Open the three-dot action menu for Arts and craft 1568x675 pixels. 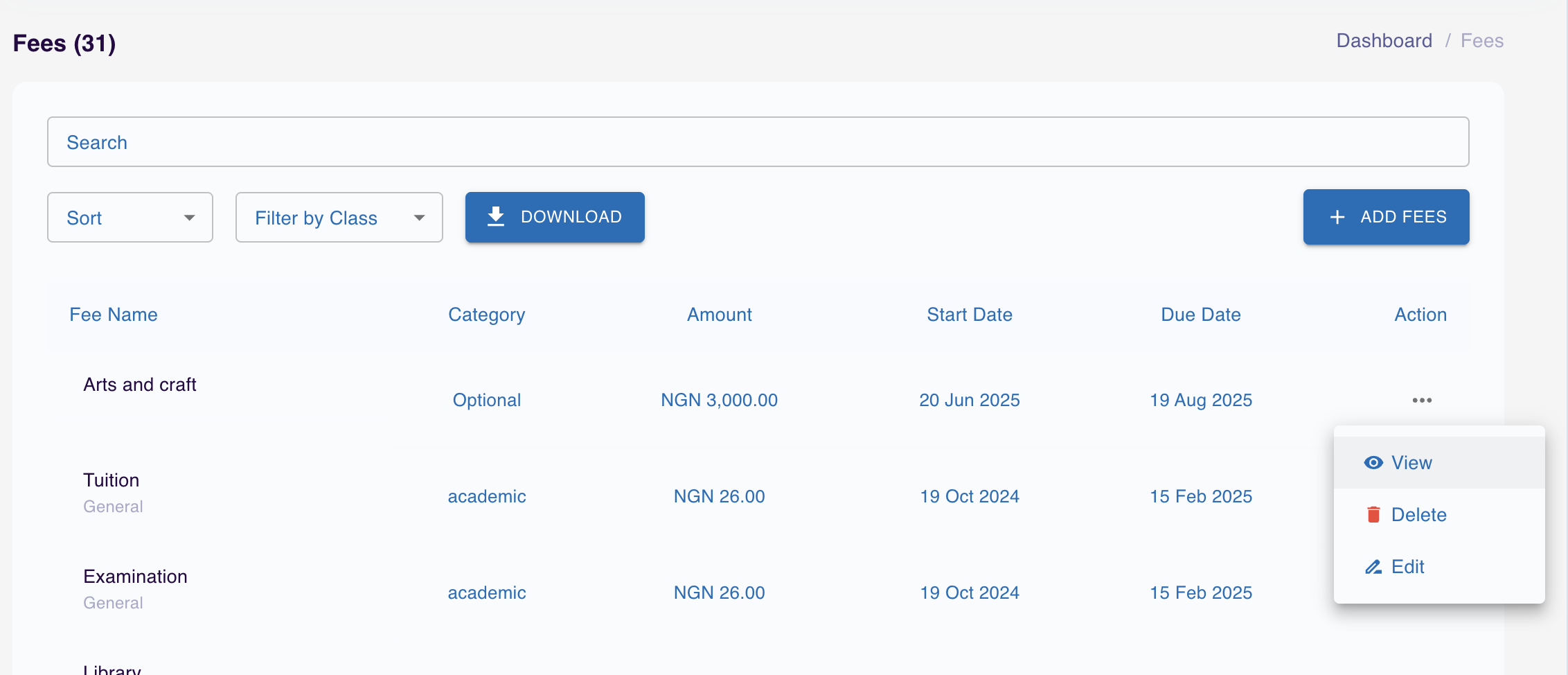1422,401
